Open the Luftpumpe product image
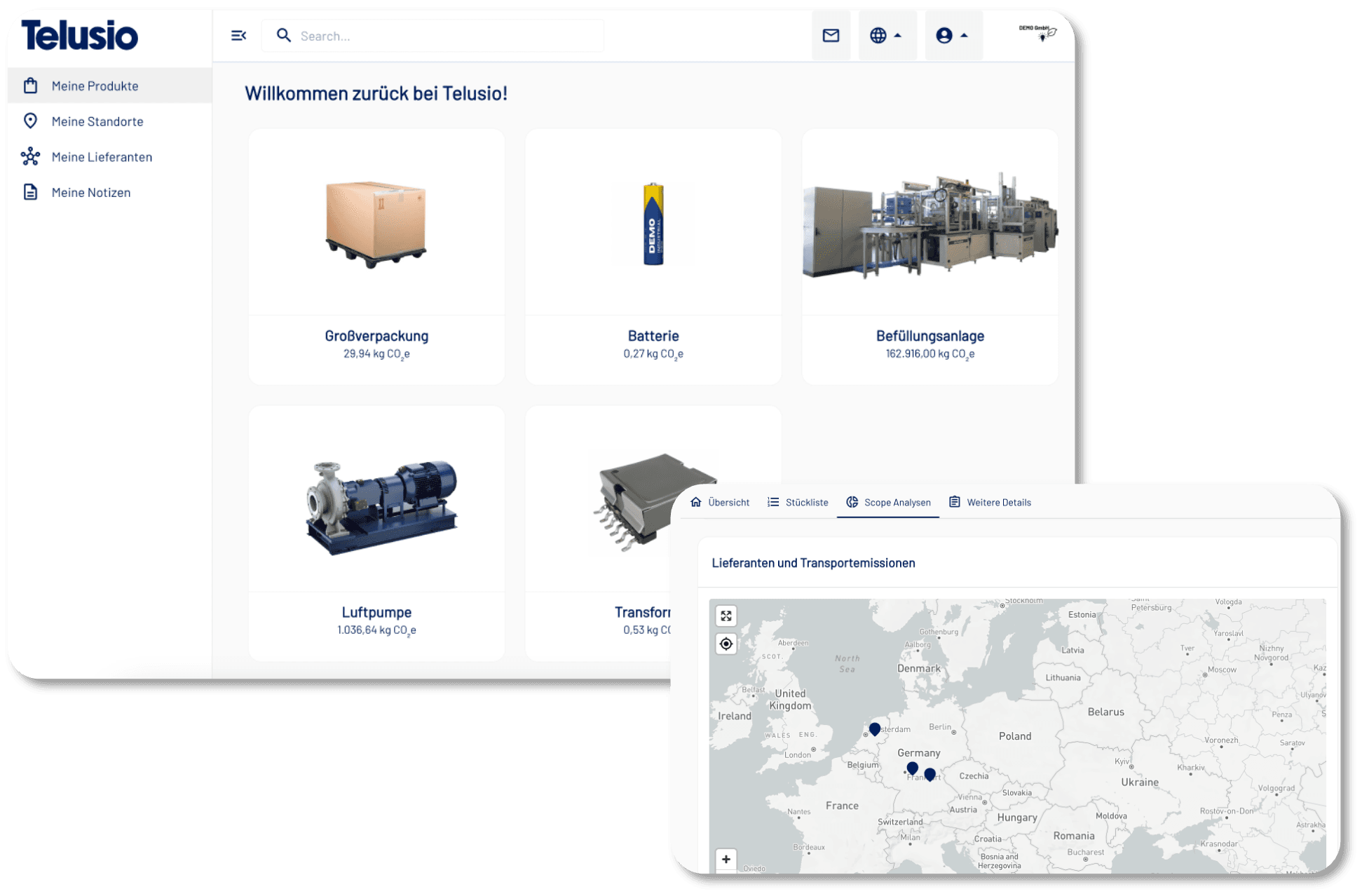The image size is (1362, 896). pyautogui.click(x=381, y=508)
